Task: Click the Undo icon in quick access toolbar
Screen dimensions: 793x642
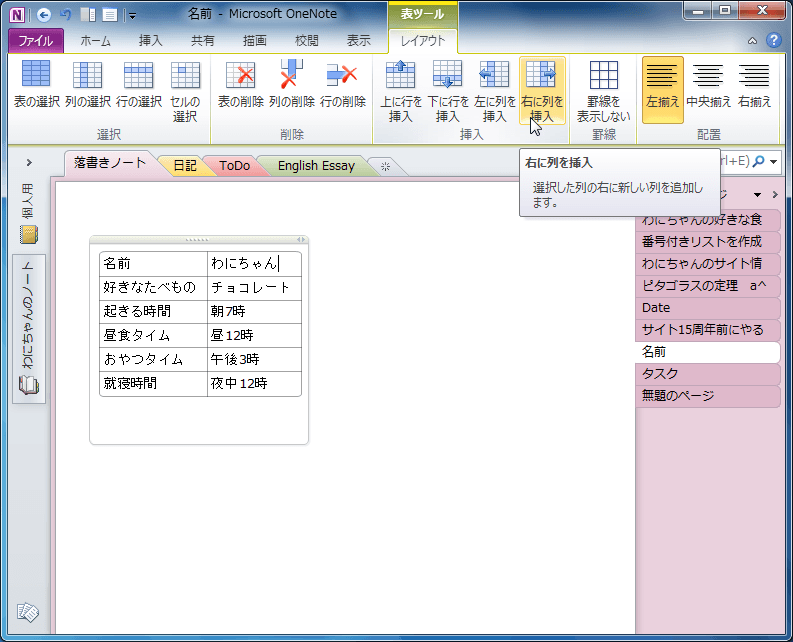Action: coord(66,15)
